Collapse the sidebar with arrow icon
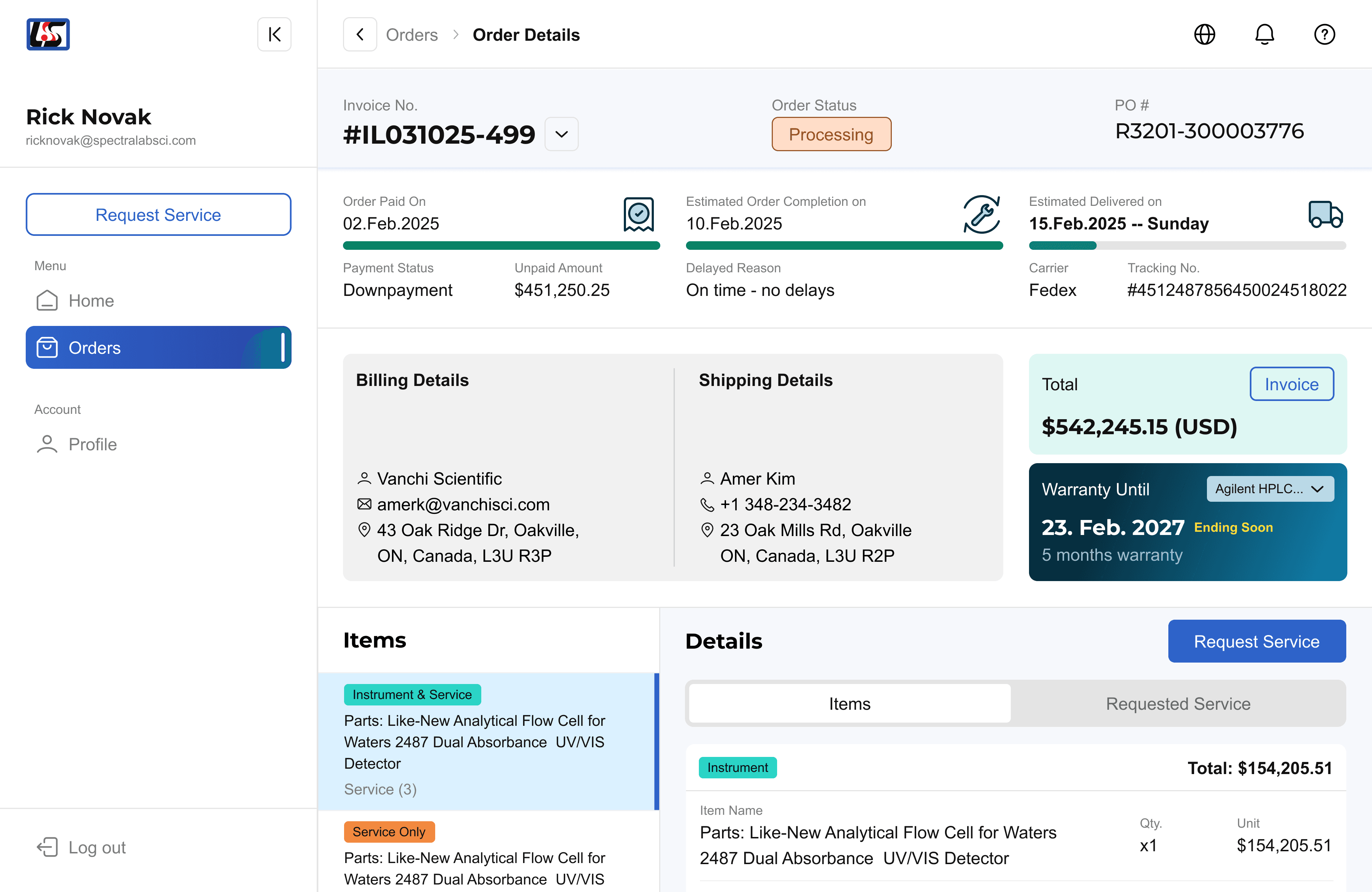 (274, 35)
